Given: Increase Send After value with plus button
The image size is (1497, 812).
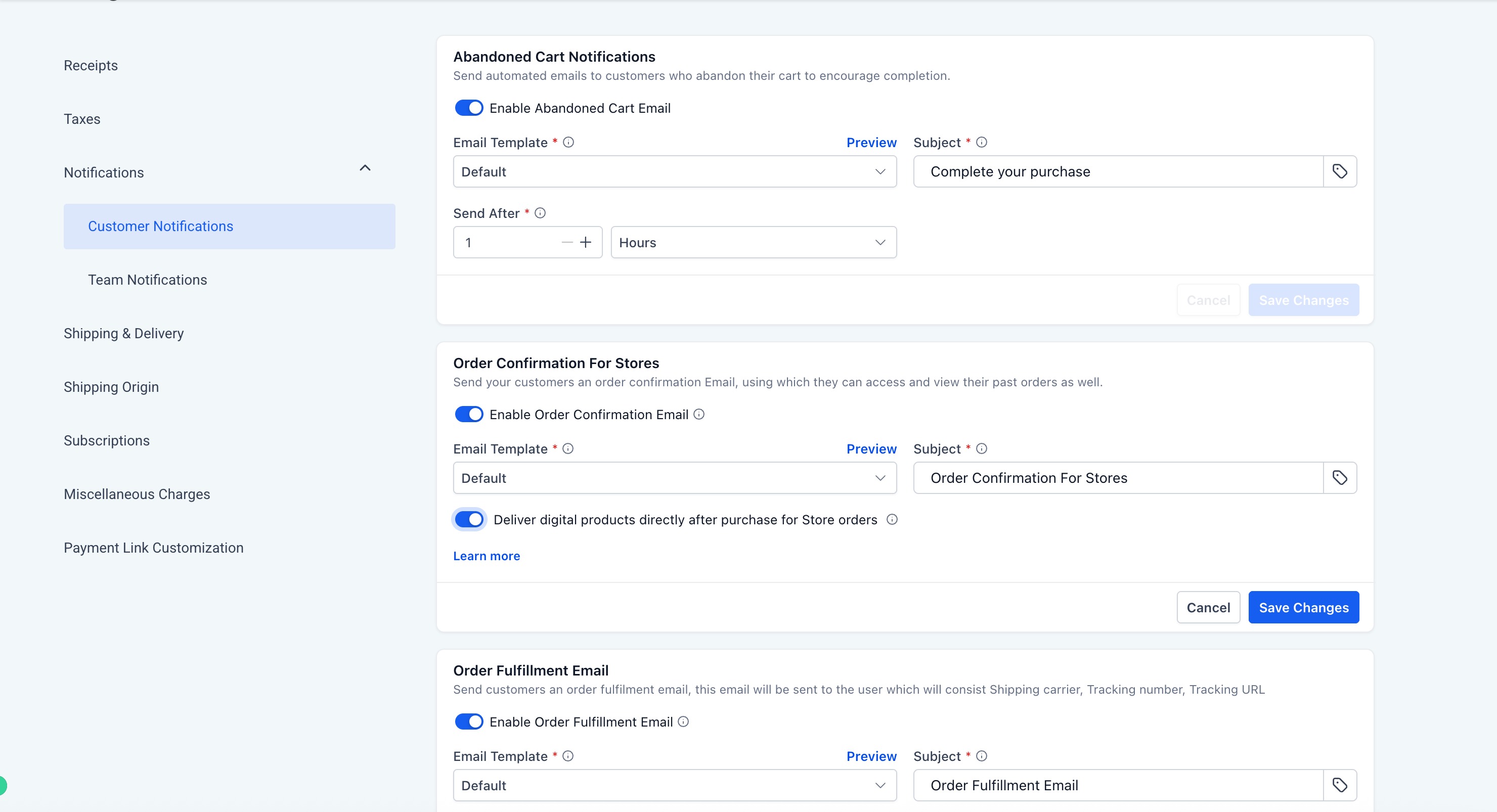Looking at the screenshot, I should click(x=586, y=242).
